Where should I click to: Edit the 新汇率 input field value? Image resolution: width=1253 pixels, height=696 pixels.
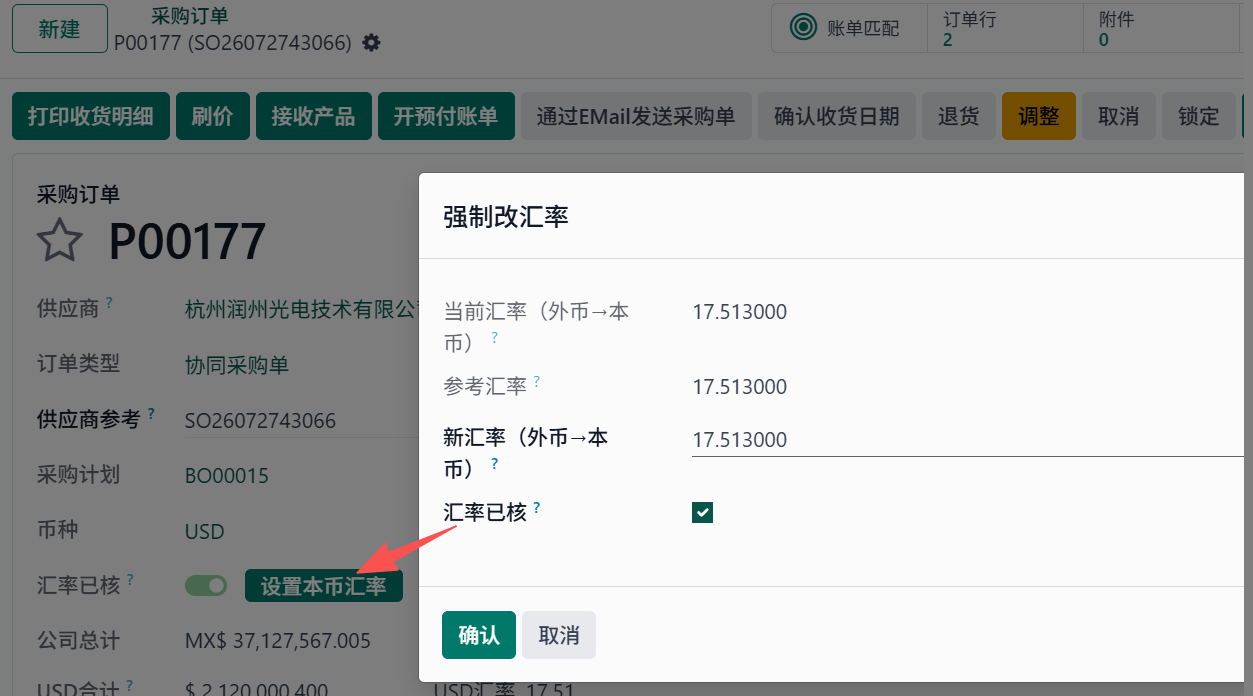point(967,440)
